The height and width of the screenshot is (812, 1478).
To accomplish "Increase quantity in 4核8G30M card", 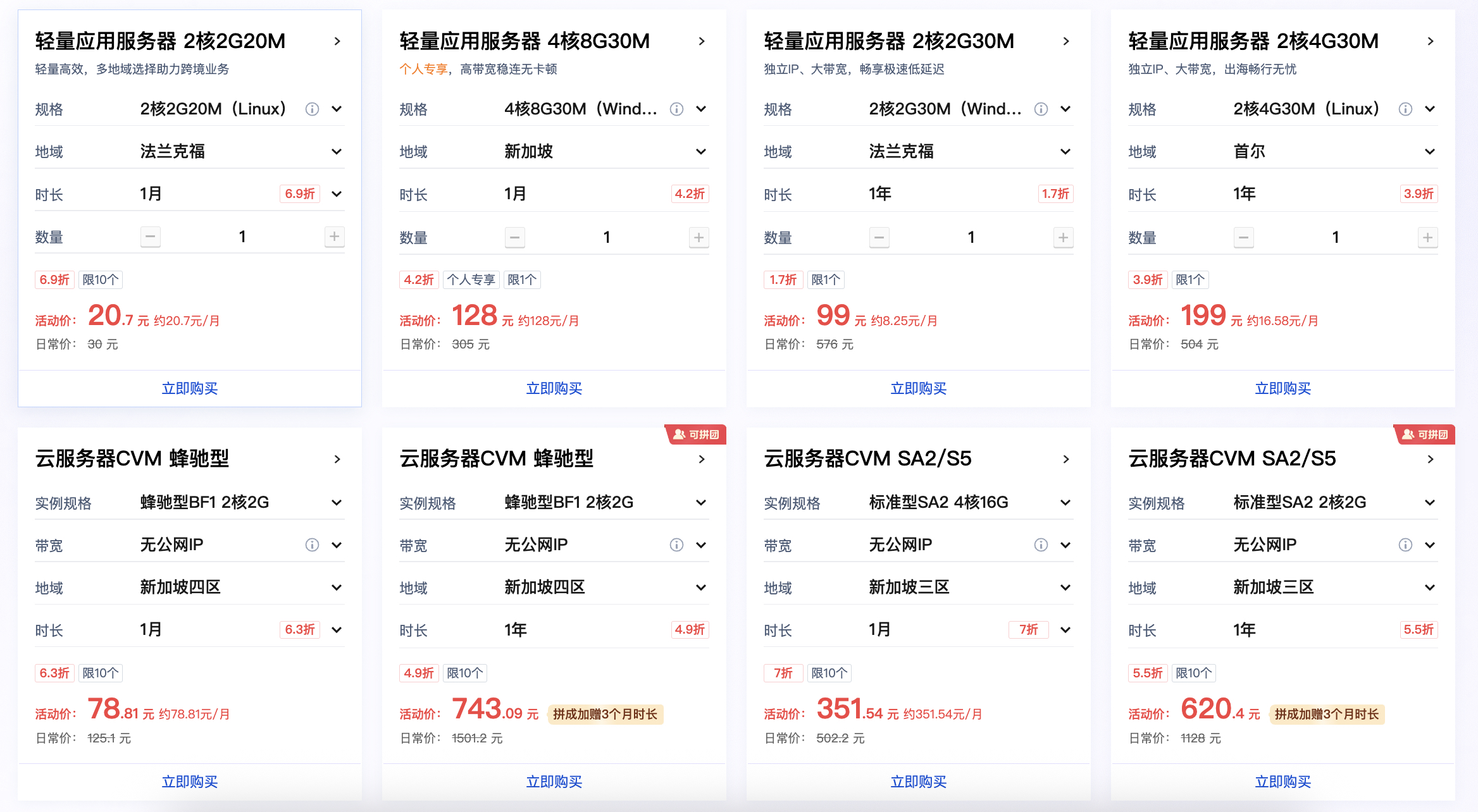I will point(699,237).
